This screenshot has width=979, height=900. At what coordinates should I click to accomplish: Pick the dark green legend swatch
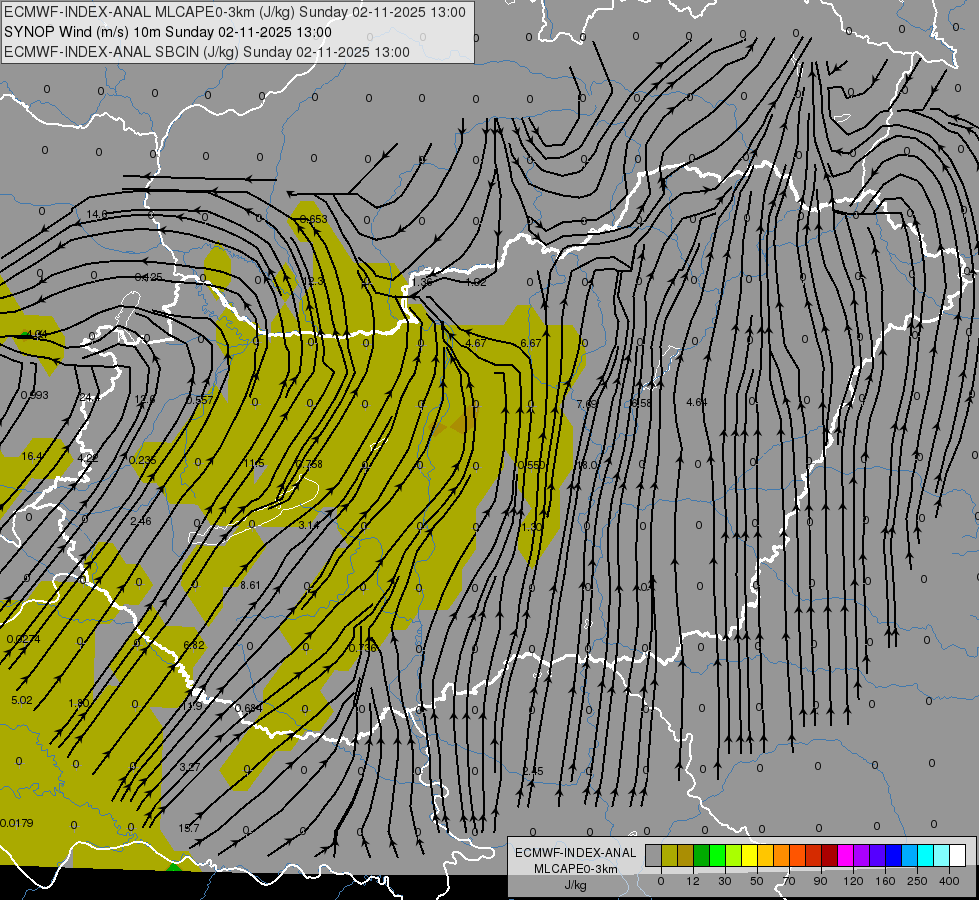[701, 856]
